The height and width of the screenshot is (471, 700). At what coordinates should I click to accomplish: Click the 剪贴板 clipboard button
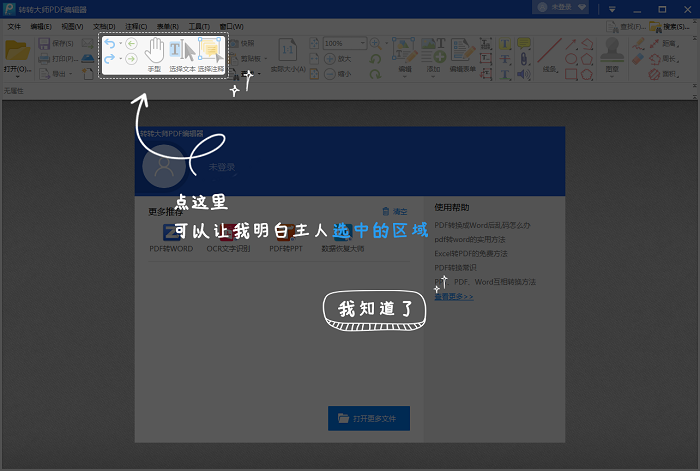coord(246,58)
